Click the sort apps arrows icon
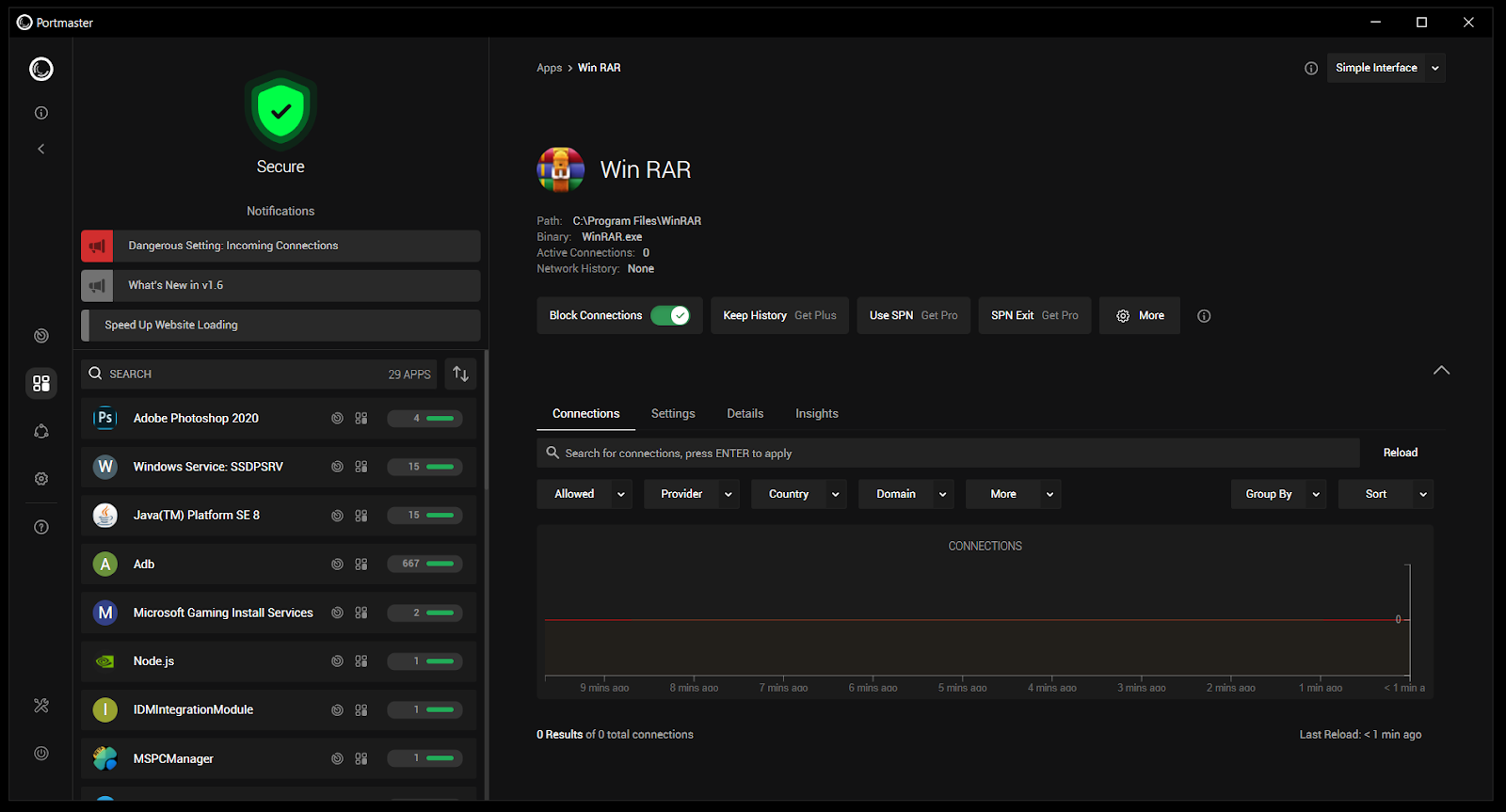1506x812 pixels. click(x=460, y=374)
